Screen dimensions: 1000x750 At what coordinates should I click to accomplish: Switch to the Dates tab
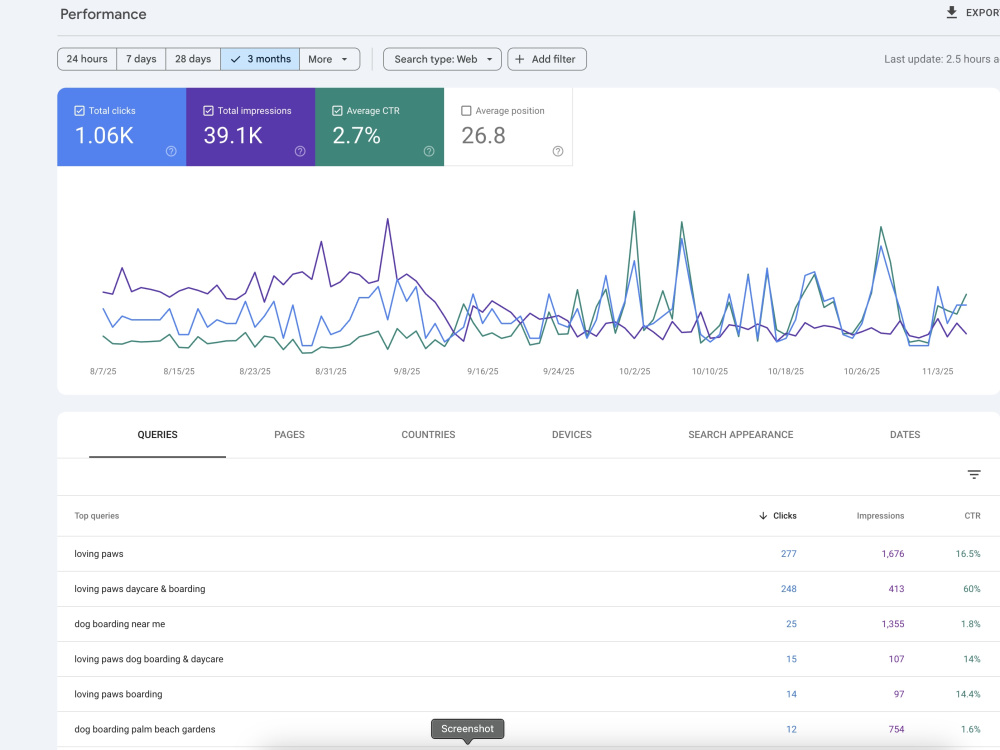point(905,435)
